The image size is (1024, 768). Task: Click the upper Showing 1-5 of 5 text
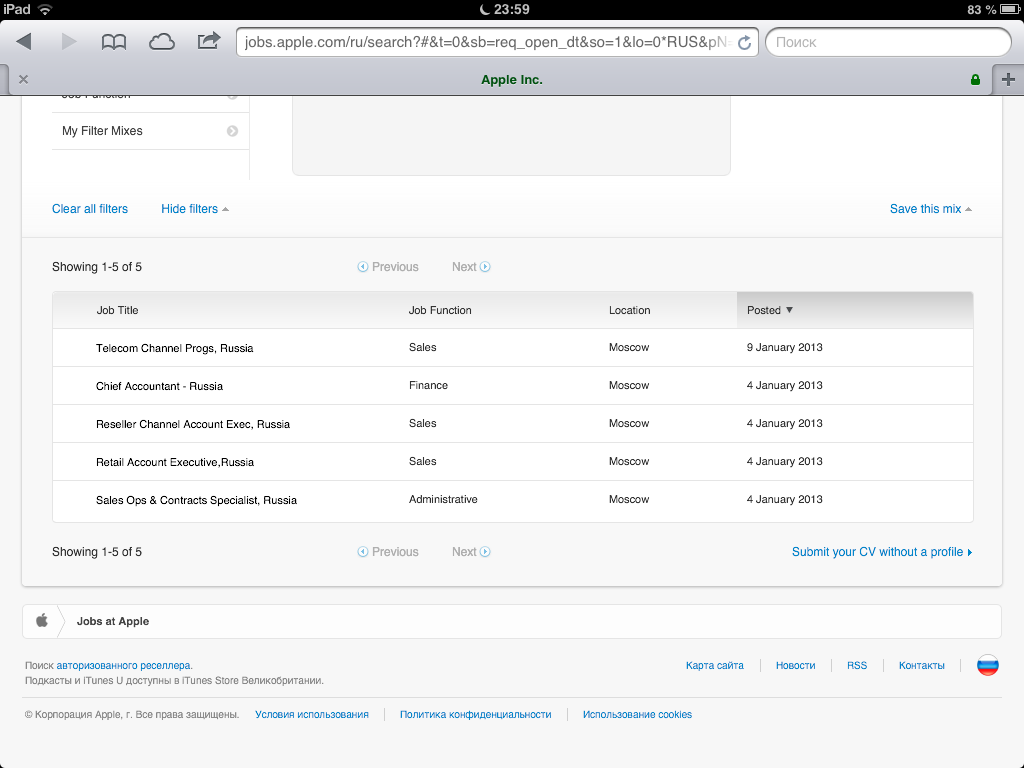pos(97,266)
